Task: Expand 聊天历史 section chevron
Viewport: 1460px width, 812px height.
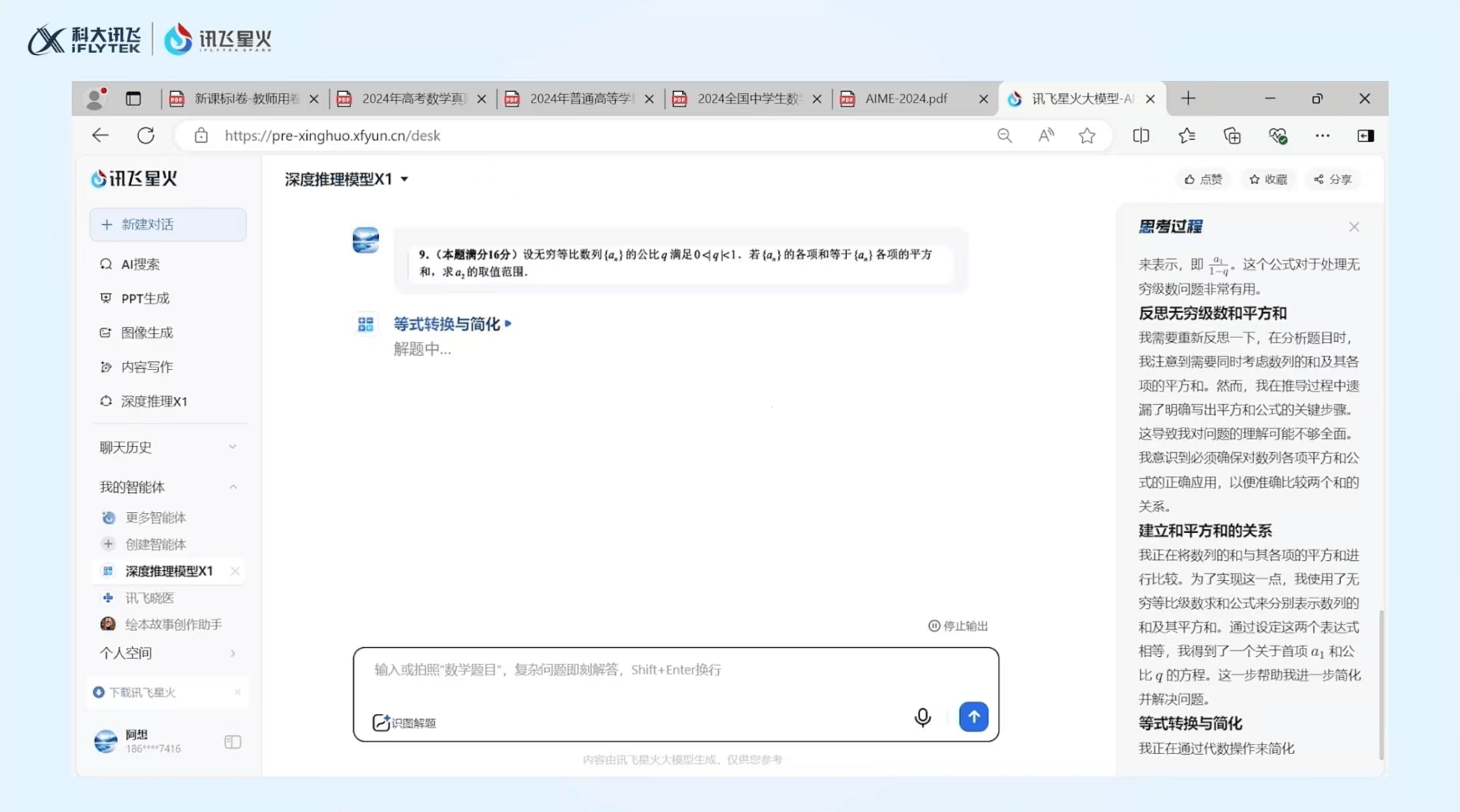Action: tap(232, 447)
